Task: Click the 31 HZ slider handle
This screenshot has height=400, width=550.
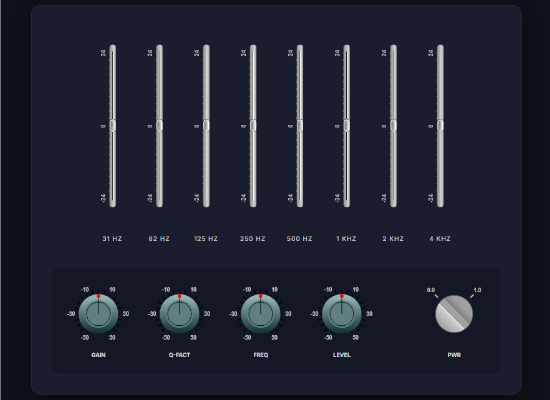Action: (x=113, y=126)
